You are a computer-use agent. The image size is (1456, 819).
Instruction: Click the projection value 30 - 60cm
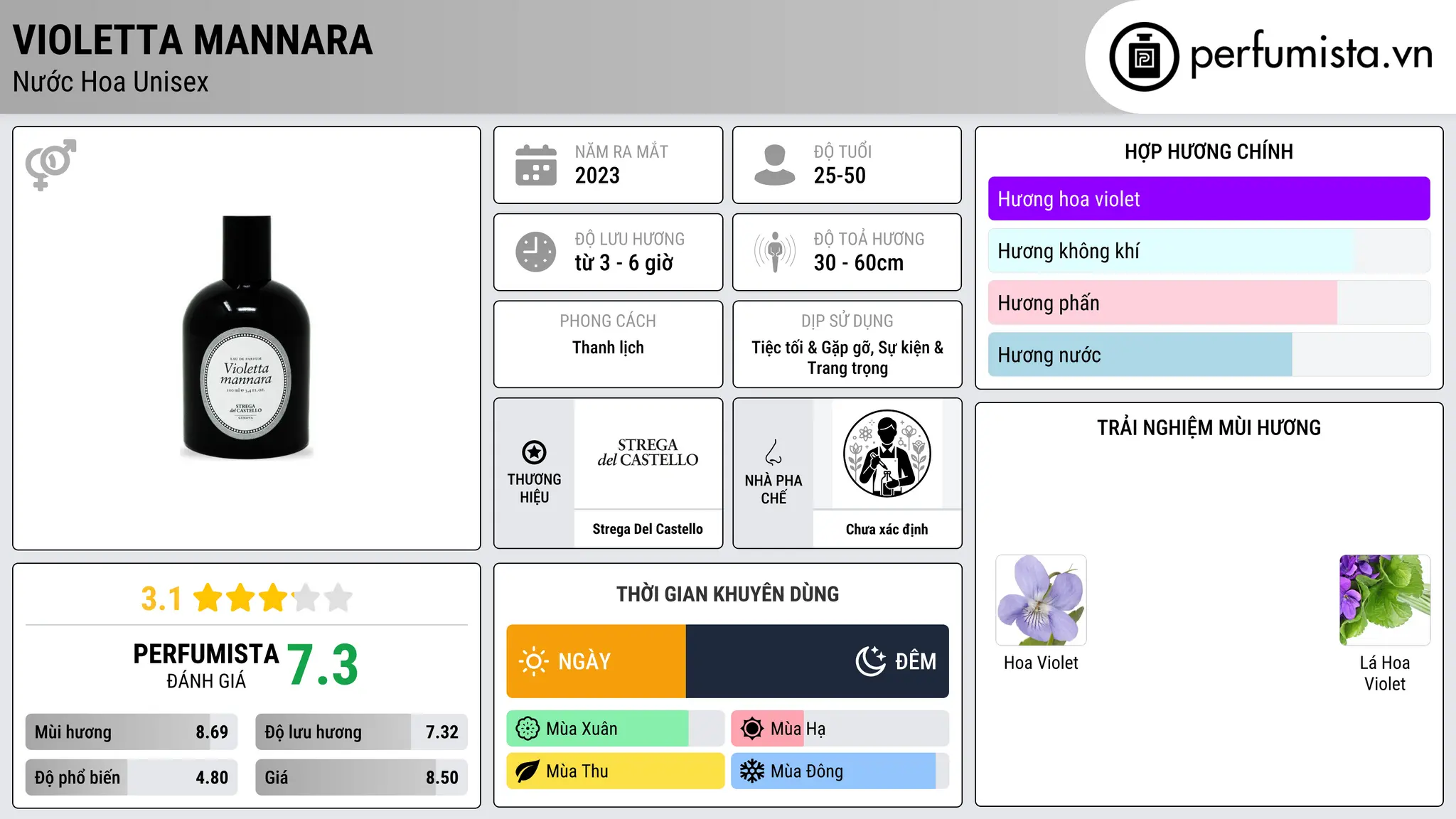(x=859, y=263)
